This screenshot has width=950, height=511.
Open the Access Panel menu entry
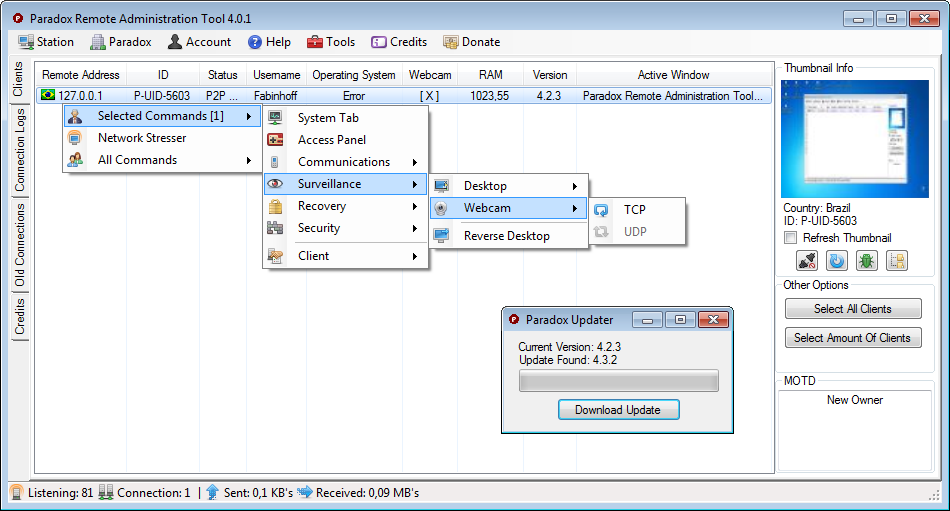346,139
